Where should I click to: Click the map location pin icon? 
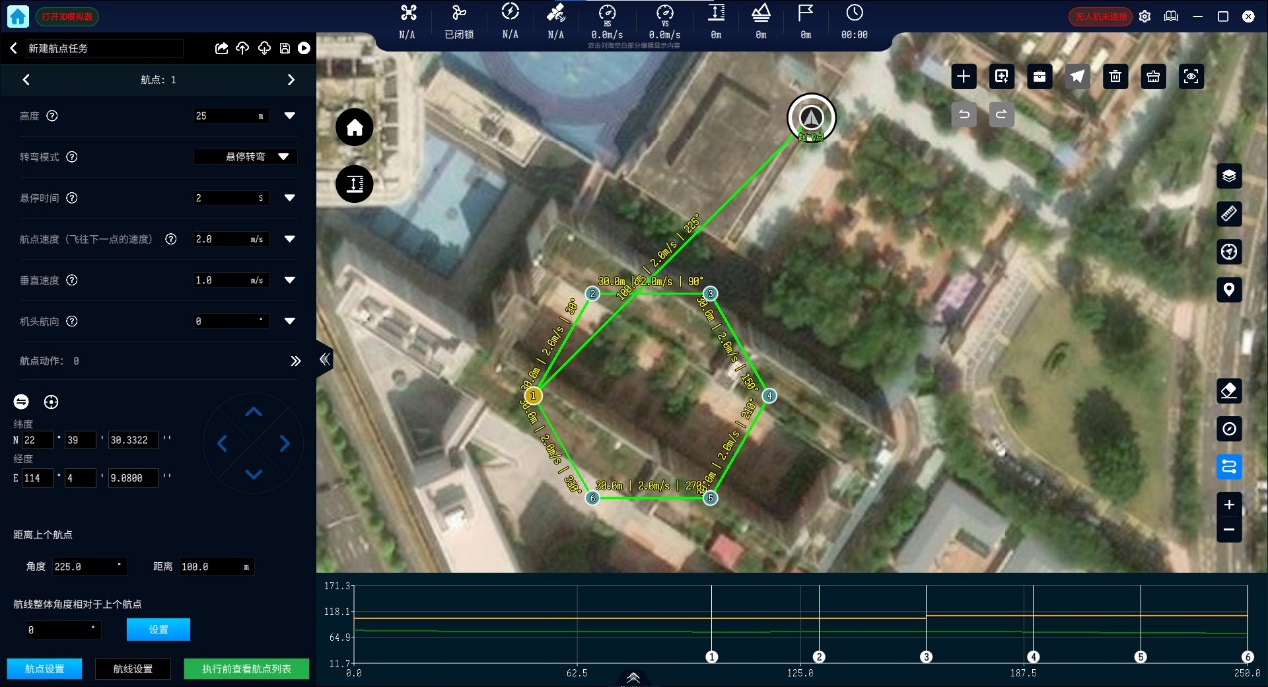(1229, 290)
